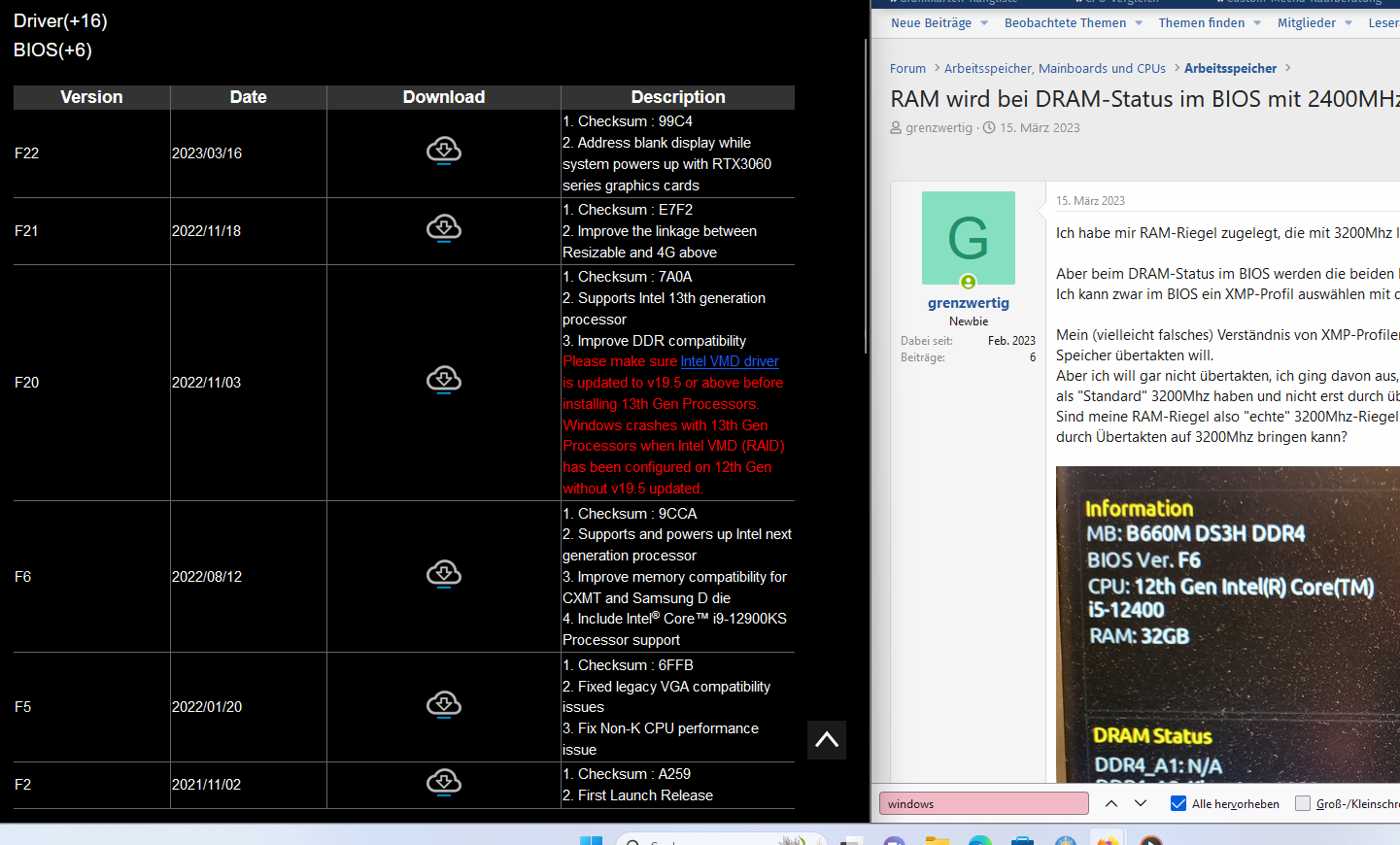The image size is (1400, 845).
Task: Collapse the BIOS(+6) section
Action: pos(52,51)
